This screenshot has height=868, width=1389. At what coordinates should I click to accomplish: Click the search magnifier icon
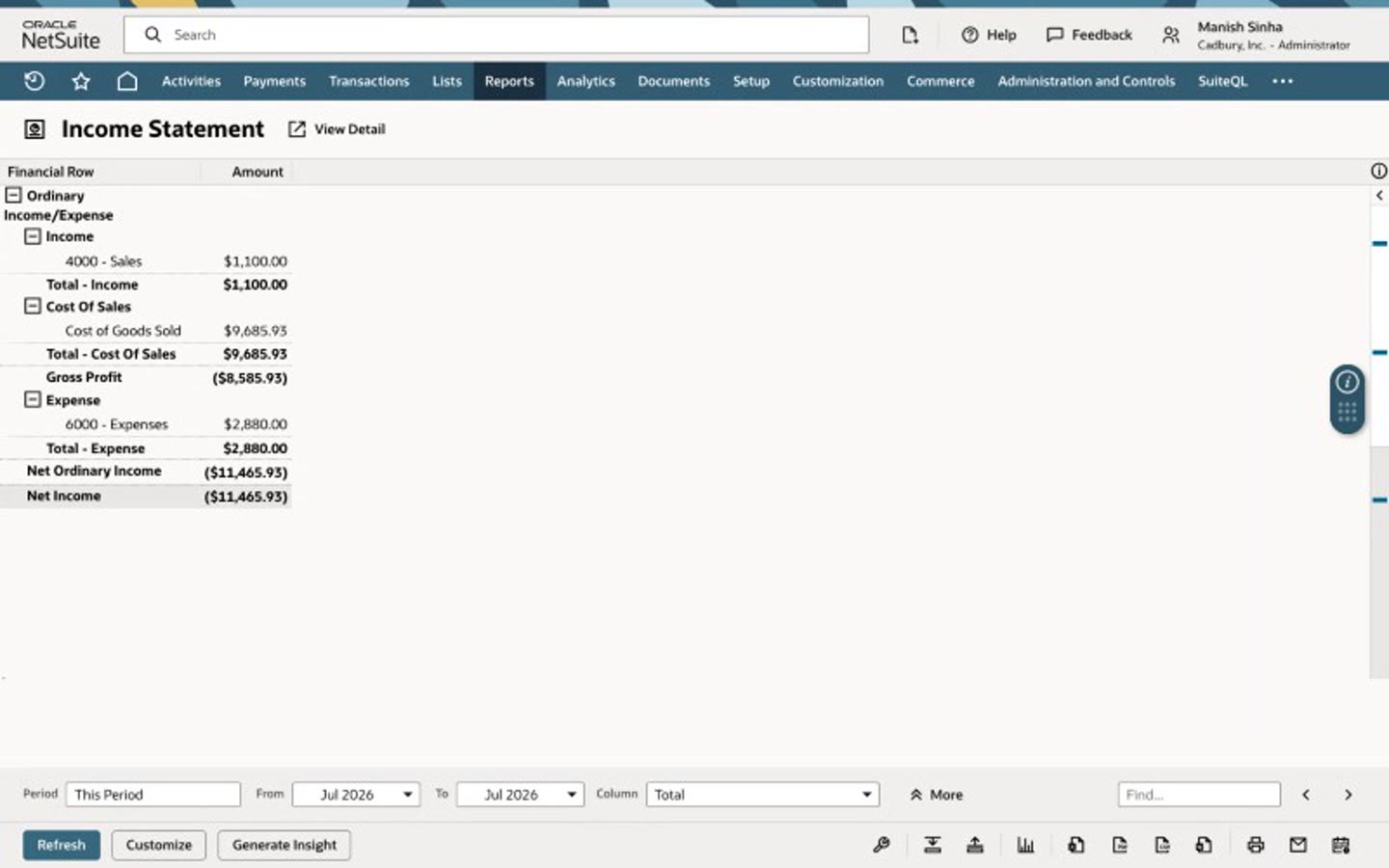pos(152,35)
